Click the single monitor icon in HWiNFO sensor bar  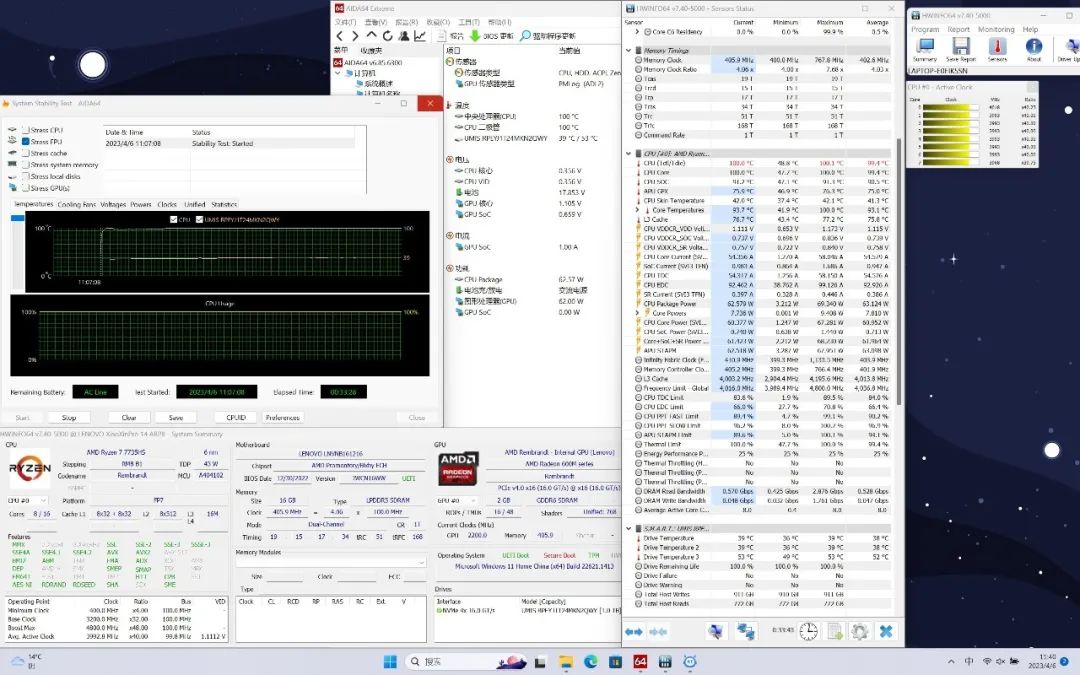[x=716, y=631]
